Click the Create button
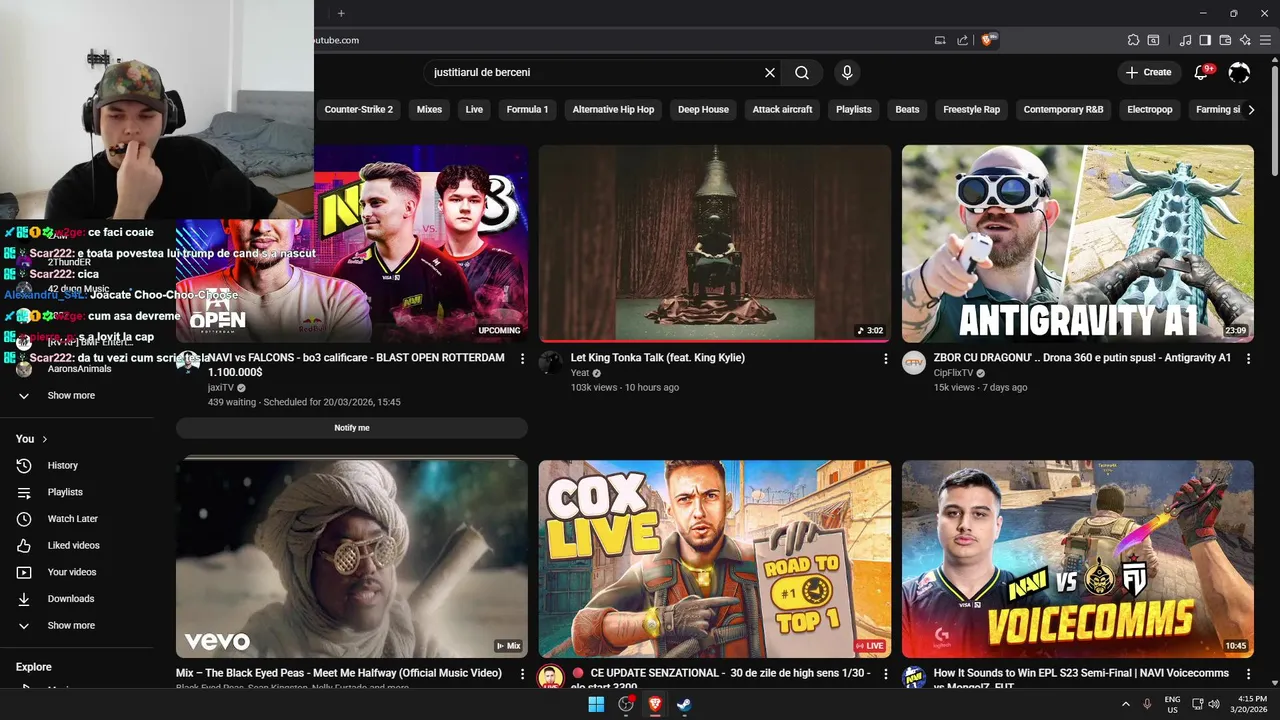The height and width of the screenshot is (720, 1280). pyautogui.click(x=1148, y=72)
